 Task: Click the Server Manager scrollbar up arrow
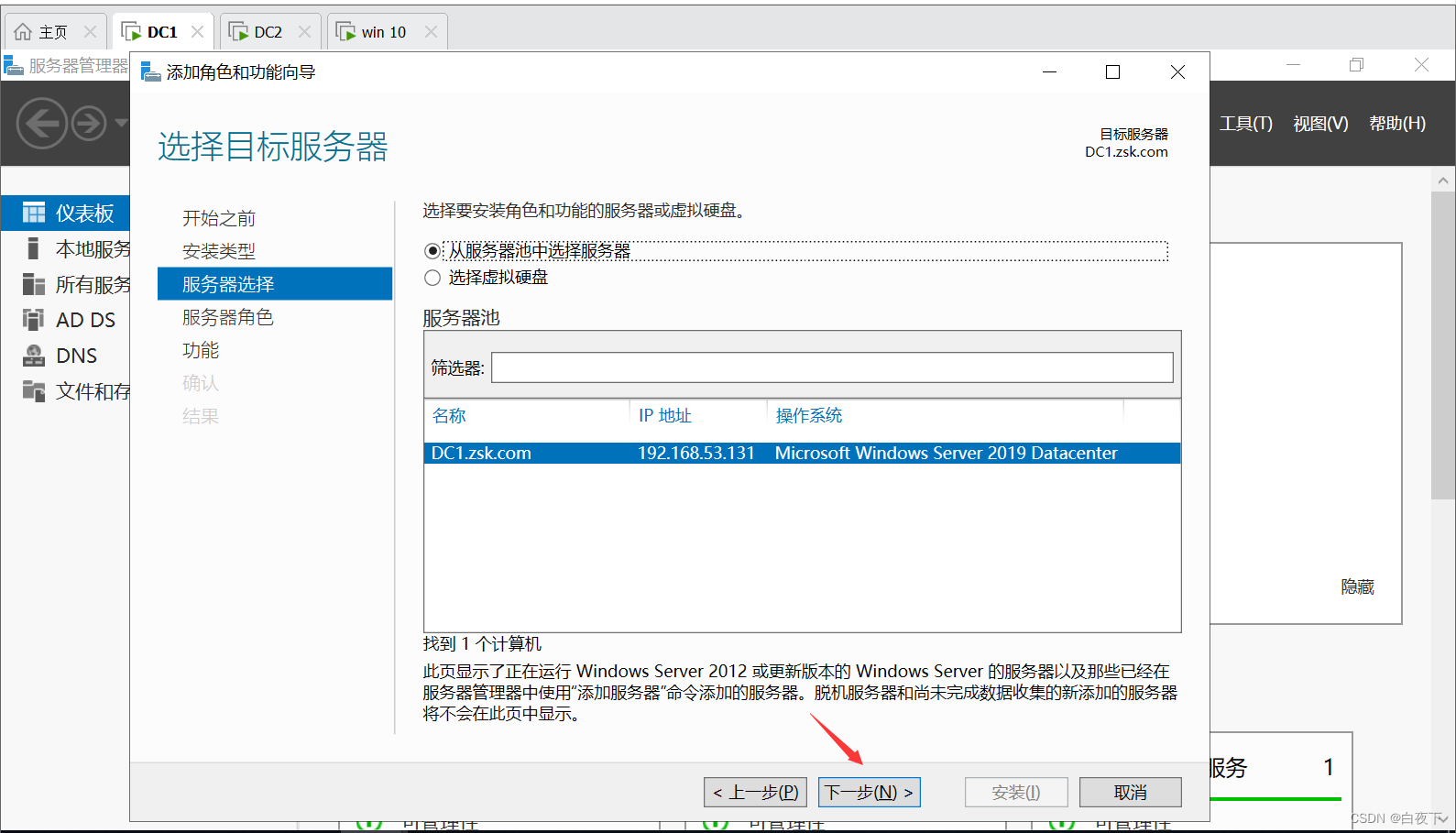click(x=1443, y=181)
